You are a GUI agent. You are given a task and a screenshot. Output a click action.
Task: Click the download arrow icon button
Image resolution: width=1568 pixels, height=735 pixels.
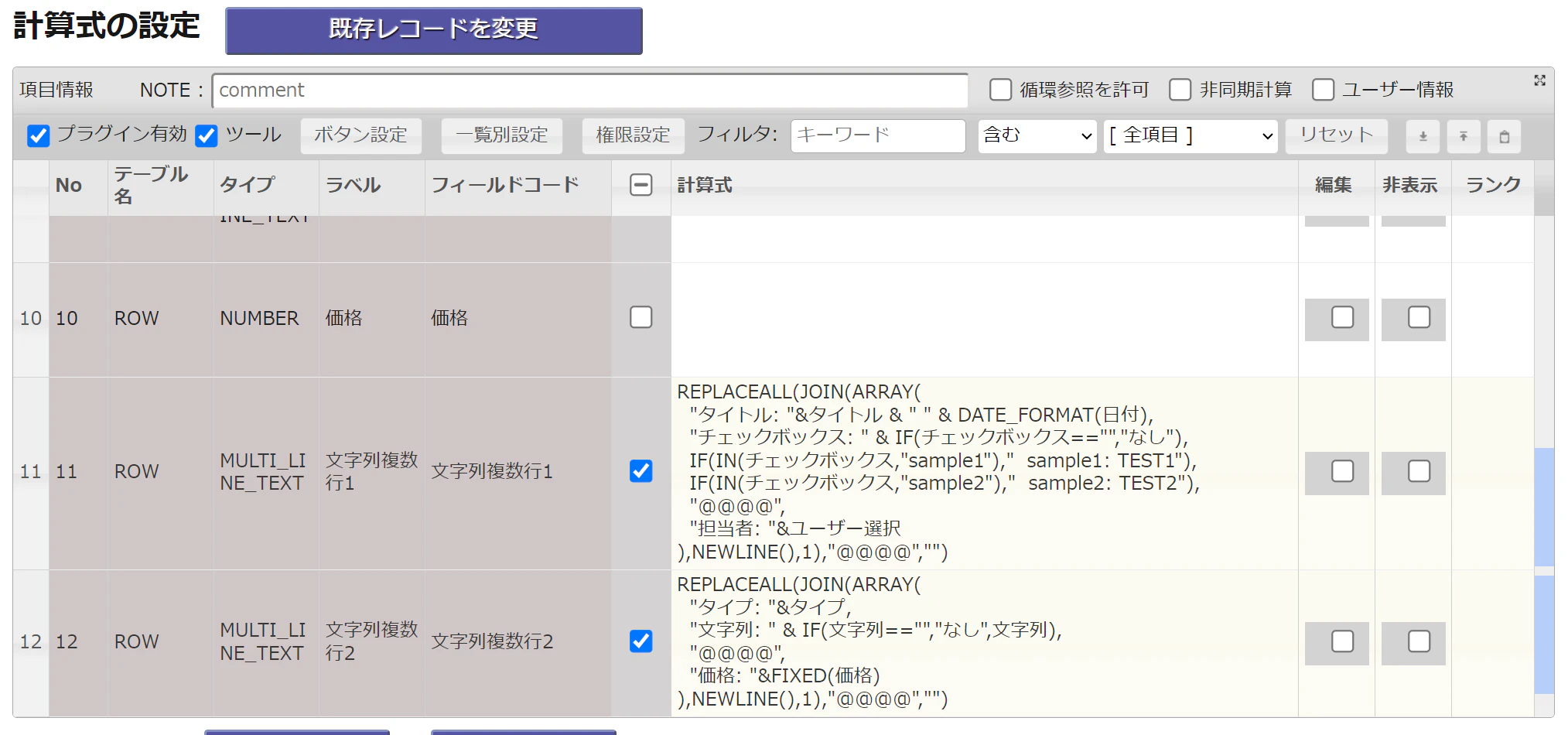1423,136
